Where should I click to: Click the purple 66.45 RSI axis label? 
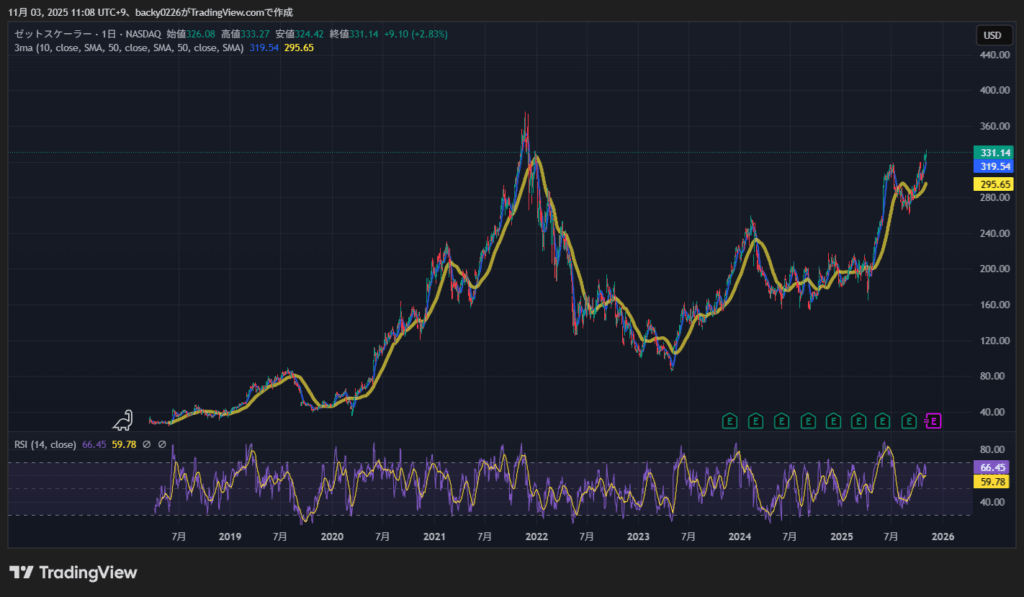click(x=991, y=467)
